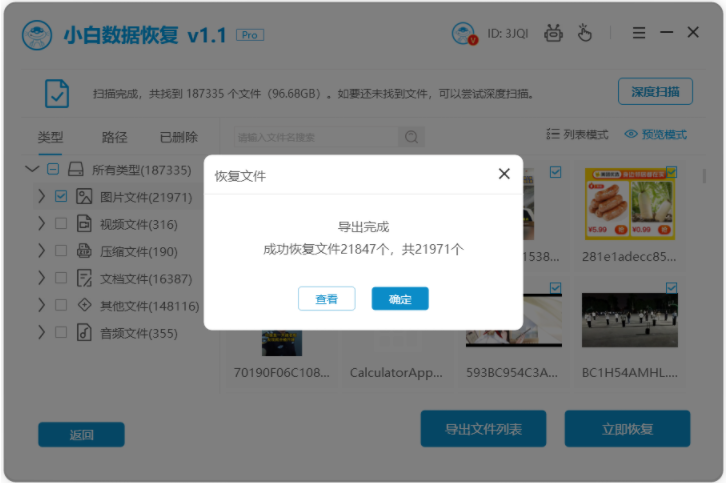Click the 立即恢复 button
Viewport: 726px width, 485px height.
627,429
